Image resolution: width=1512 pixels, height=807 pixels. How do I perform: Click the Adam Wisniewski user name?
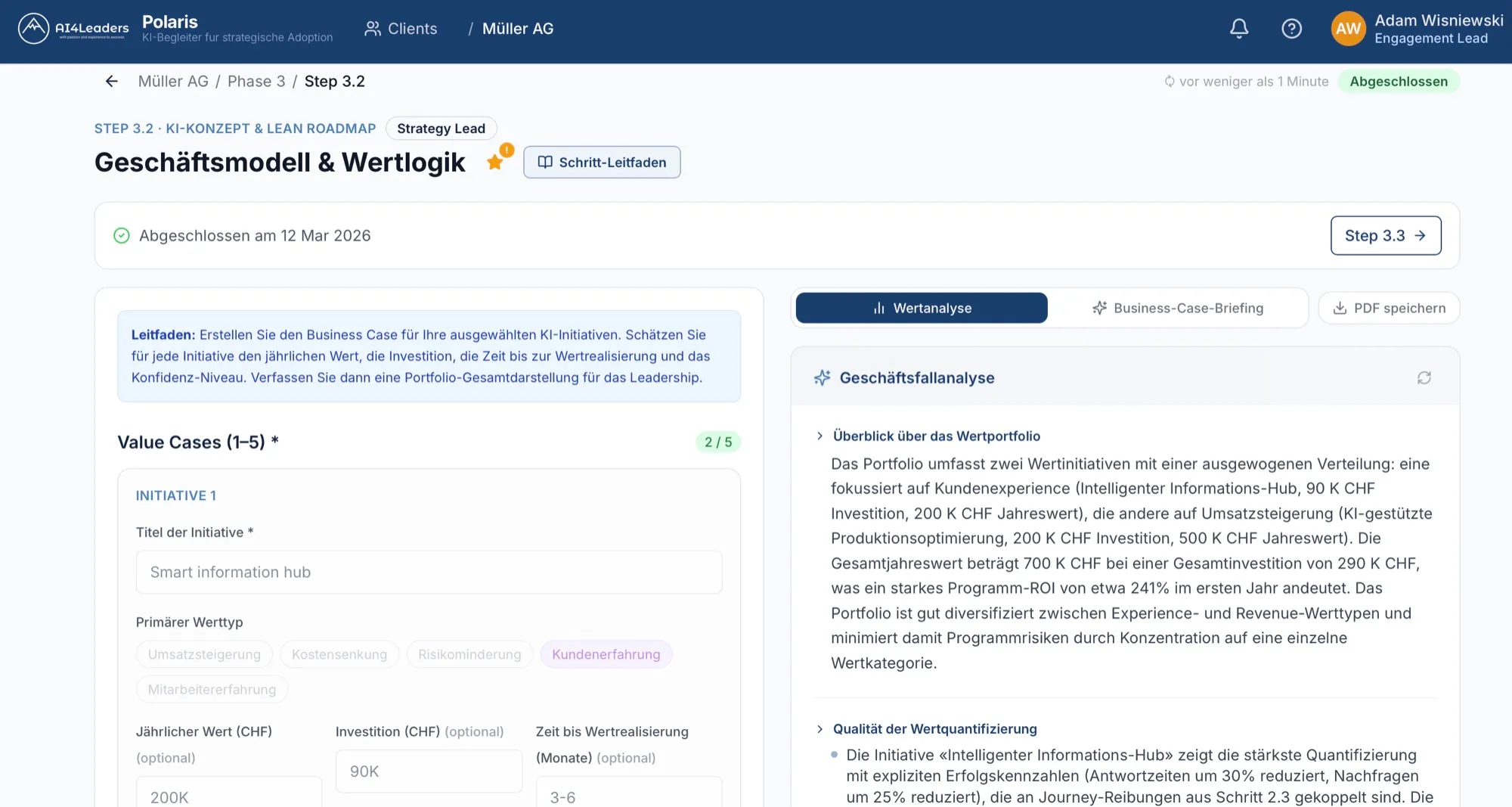tap(1439, 20)
